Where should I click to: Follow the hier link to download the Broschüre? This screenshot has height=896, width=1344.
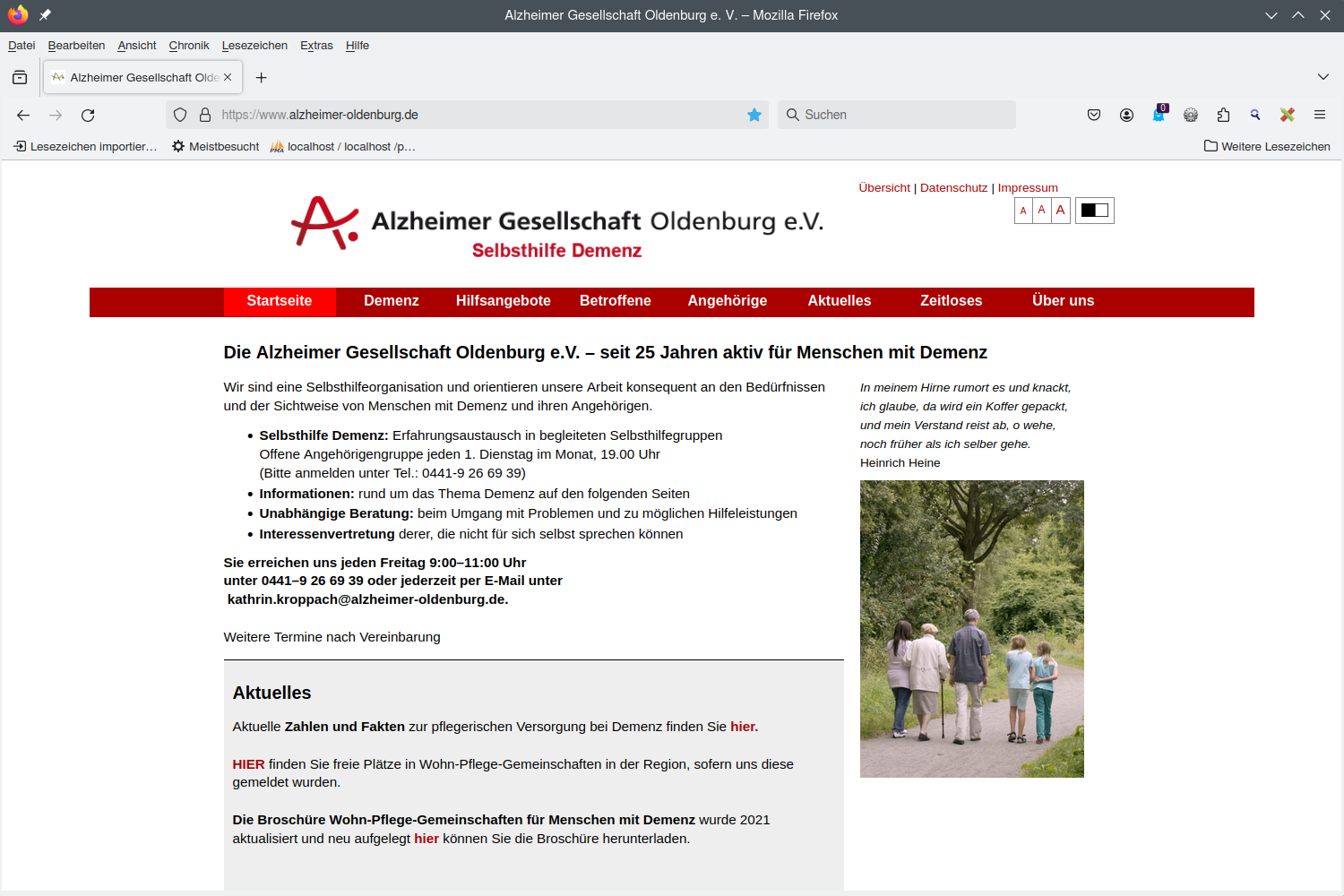(x=426, y=839)
